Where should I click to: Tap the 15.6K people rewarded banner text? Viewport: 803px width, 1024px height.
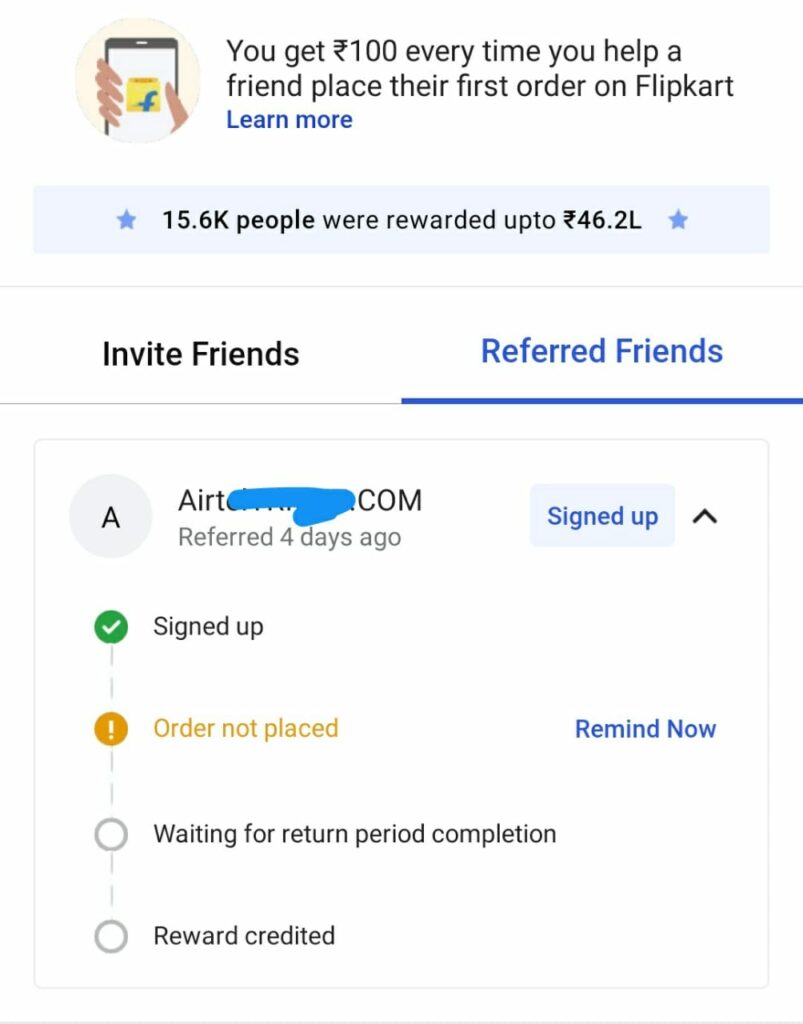coord(401,220)
